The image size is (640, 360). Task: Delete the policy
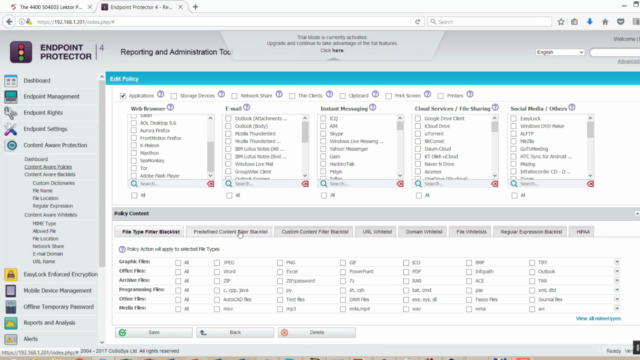pos(316,332)
